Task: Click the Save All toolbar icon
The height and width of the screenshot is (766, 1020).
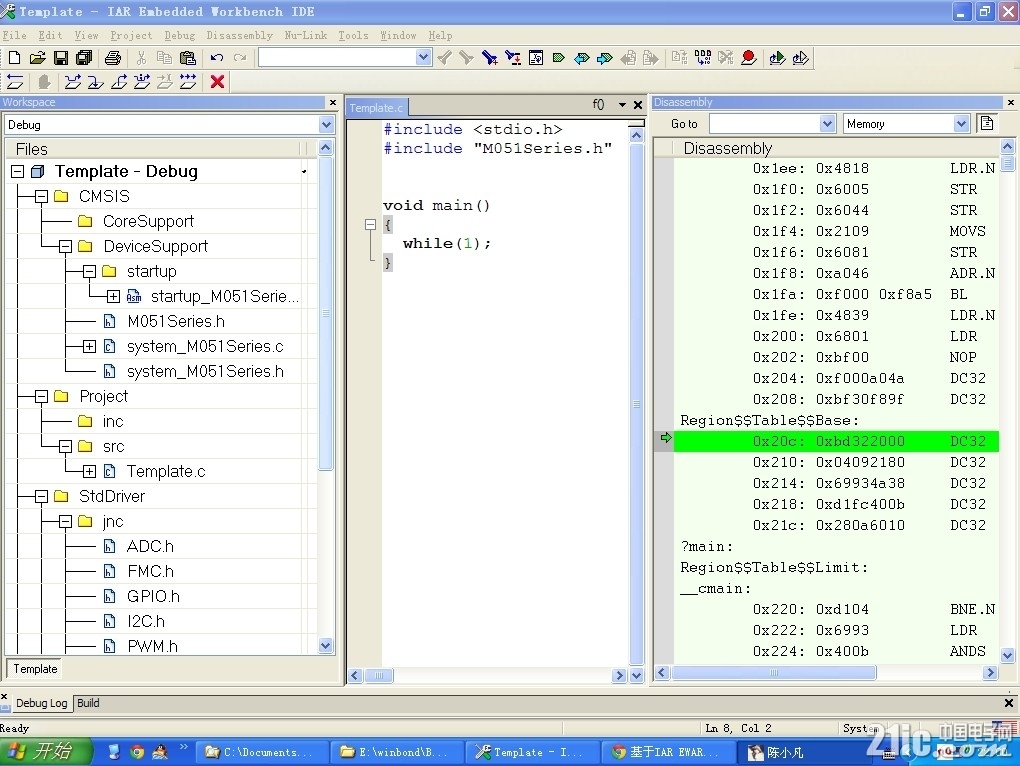Action: pos(84,58)
